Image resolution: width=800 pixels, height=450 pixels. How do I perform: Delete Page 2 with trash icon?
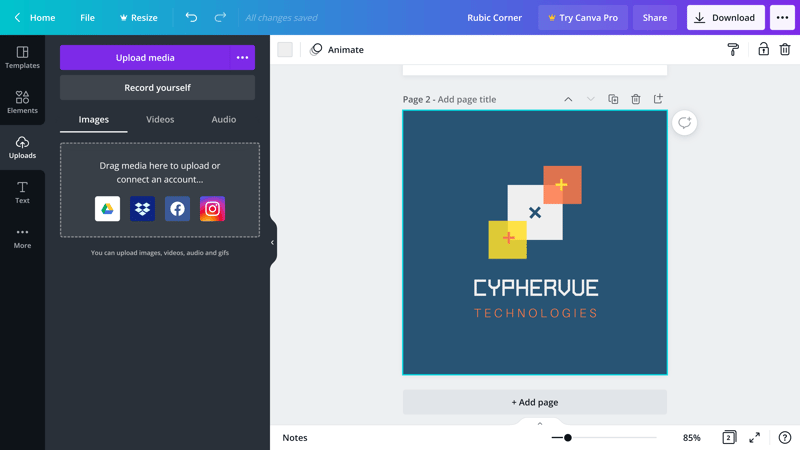tap(636, 99)
